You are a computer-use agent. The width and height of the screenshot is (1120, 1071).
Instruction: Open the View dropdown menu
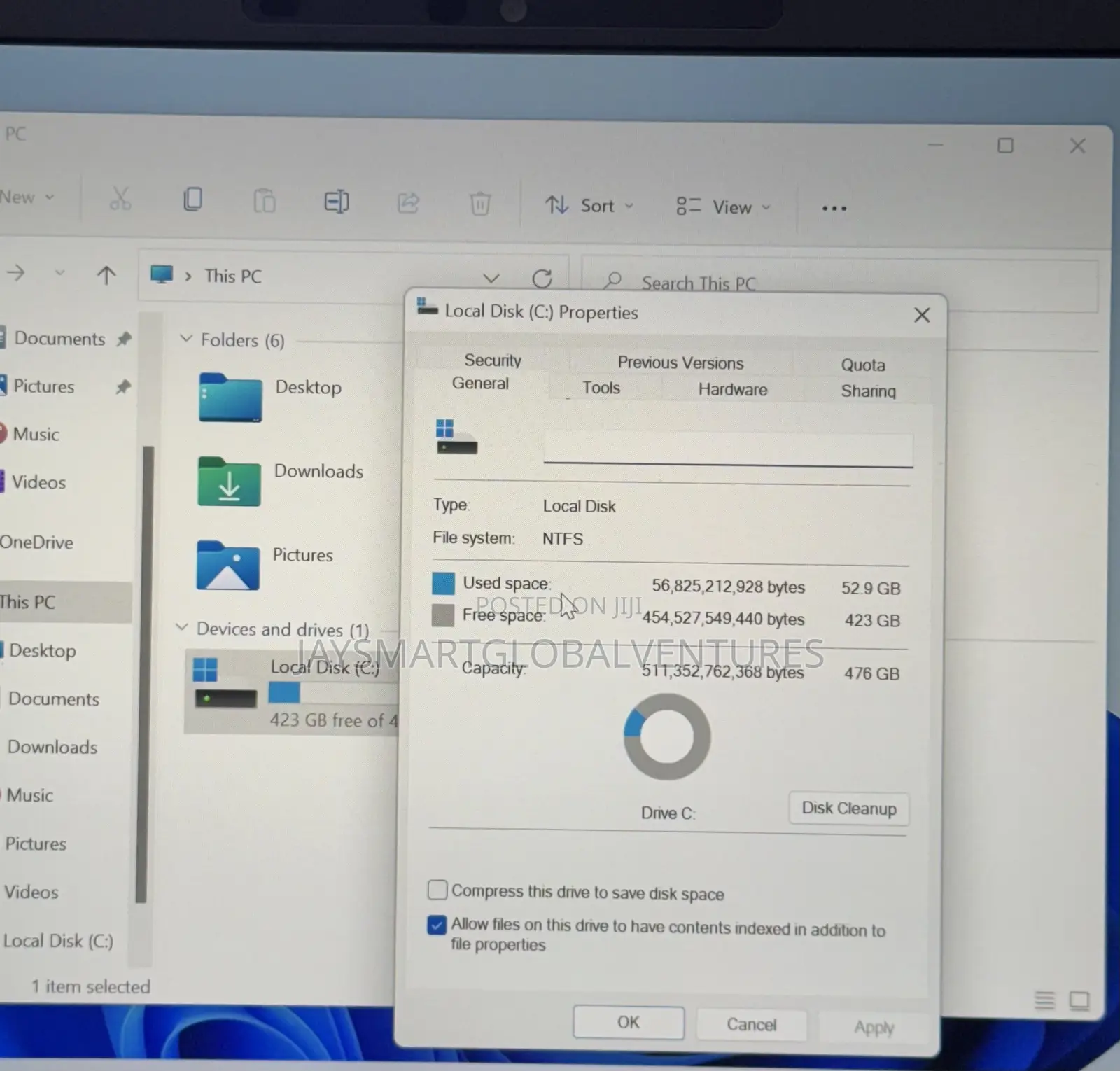724,206
